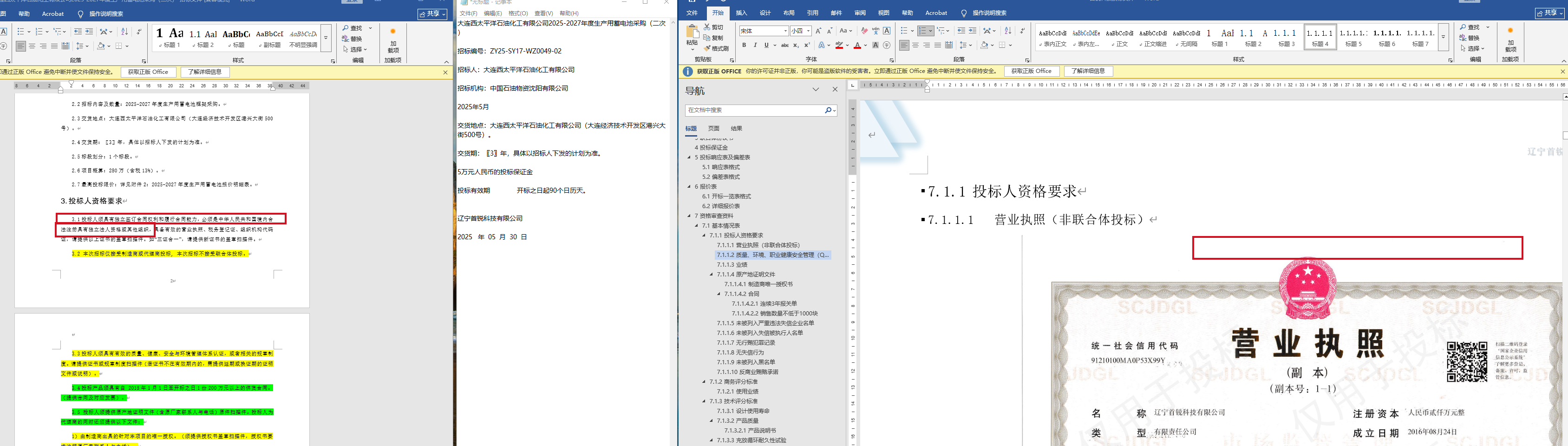Toggle Subscript in right Word ribbon
Viewport: 1568px width, 446px height.
[796, 45]
